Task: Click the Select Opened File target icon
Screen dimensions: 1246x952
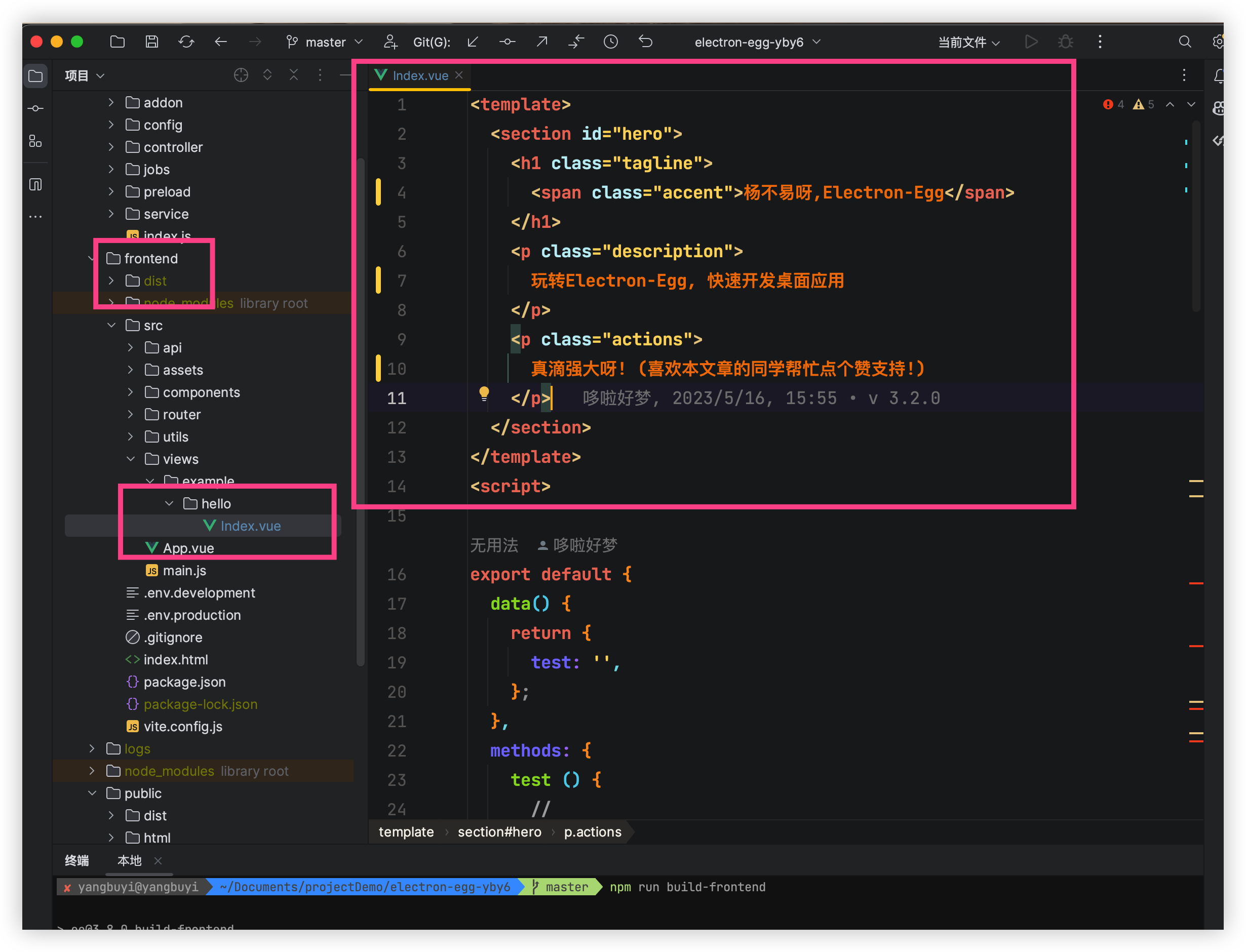Action: 241,75
